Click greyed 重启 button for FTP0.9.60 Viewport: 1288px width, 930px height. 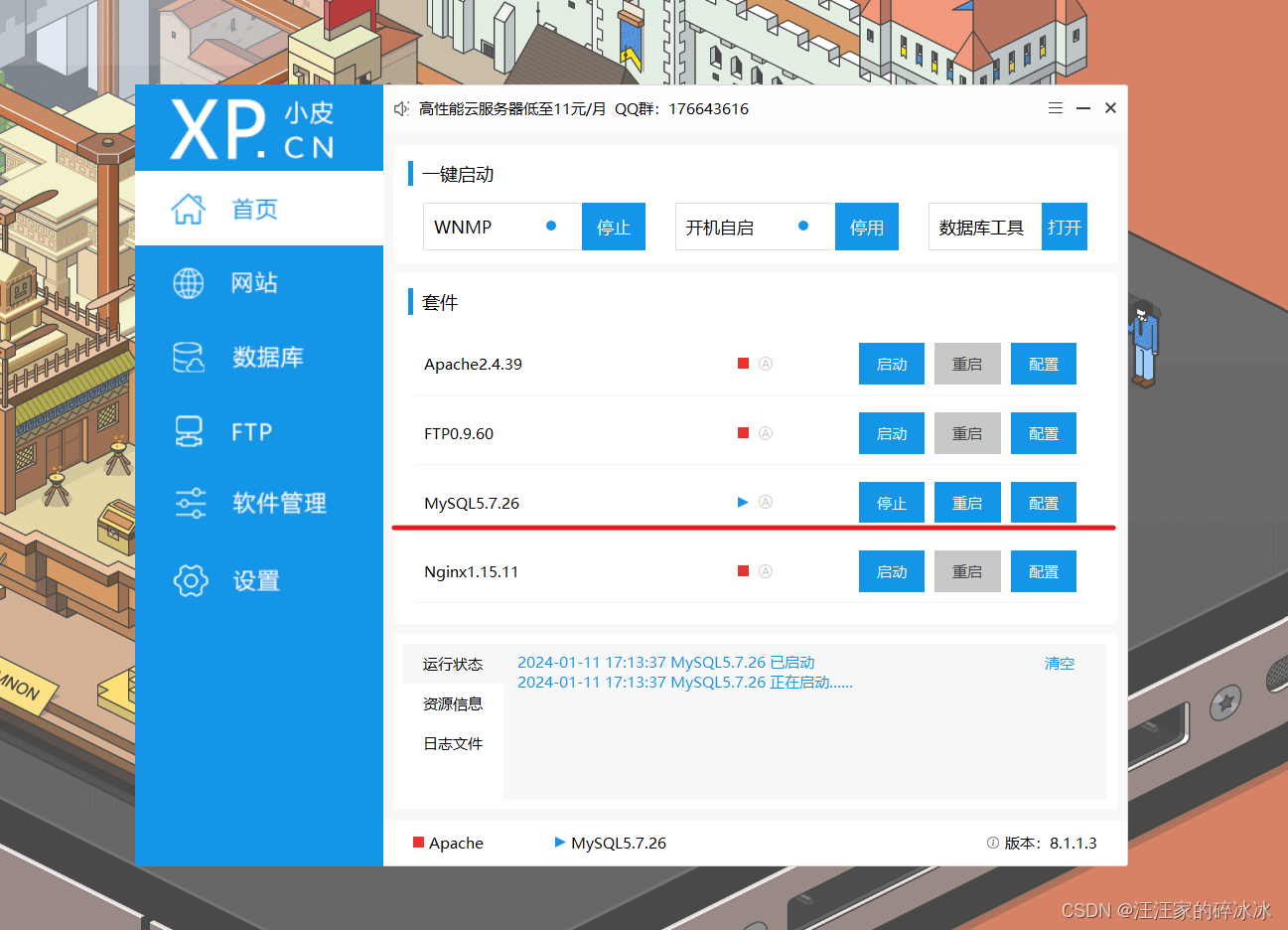coord(967,433)
